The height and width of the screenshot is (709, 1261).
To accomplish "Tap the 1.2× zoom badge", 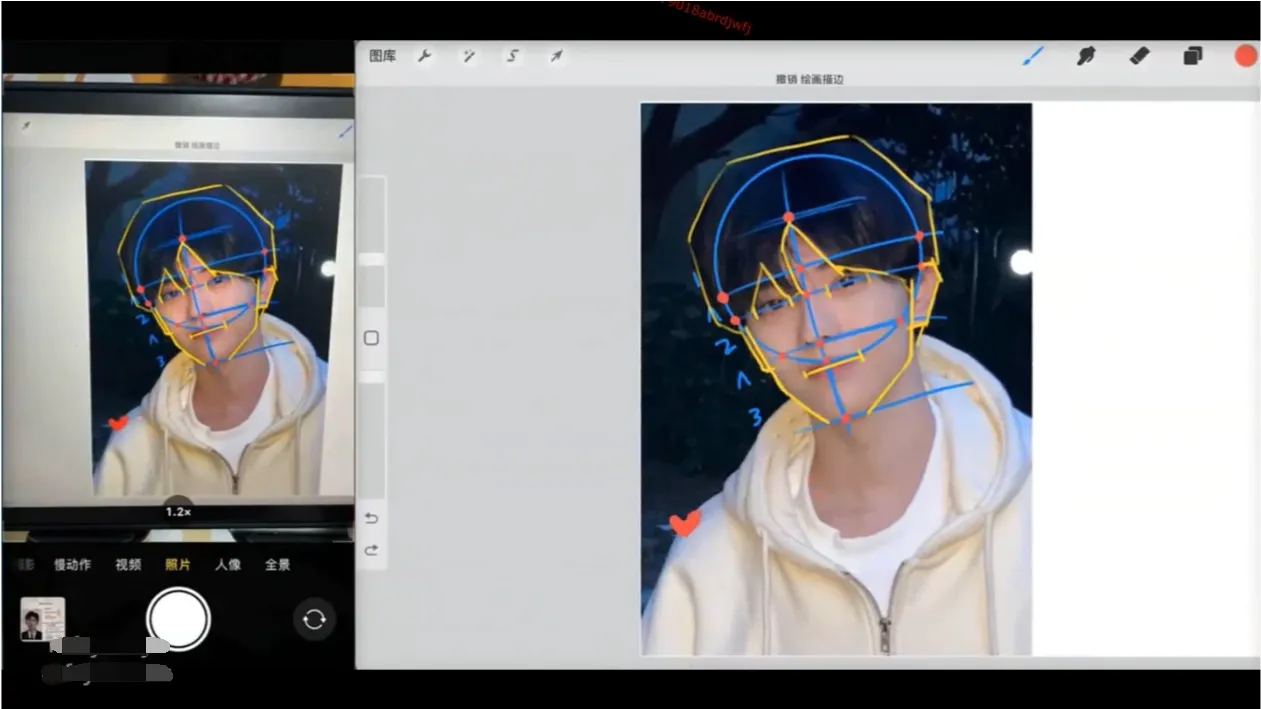I will click(x=177, y=510).
